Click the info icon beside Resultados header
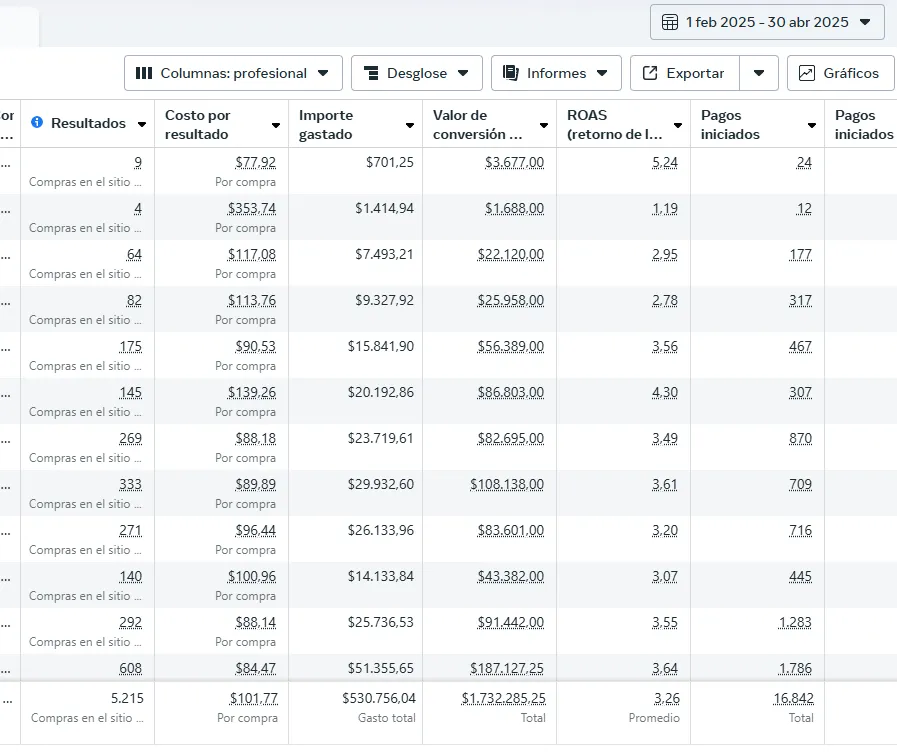Viewport: 897px width, 756px height. [37, 122]
